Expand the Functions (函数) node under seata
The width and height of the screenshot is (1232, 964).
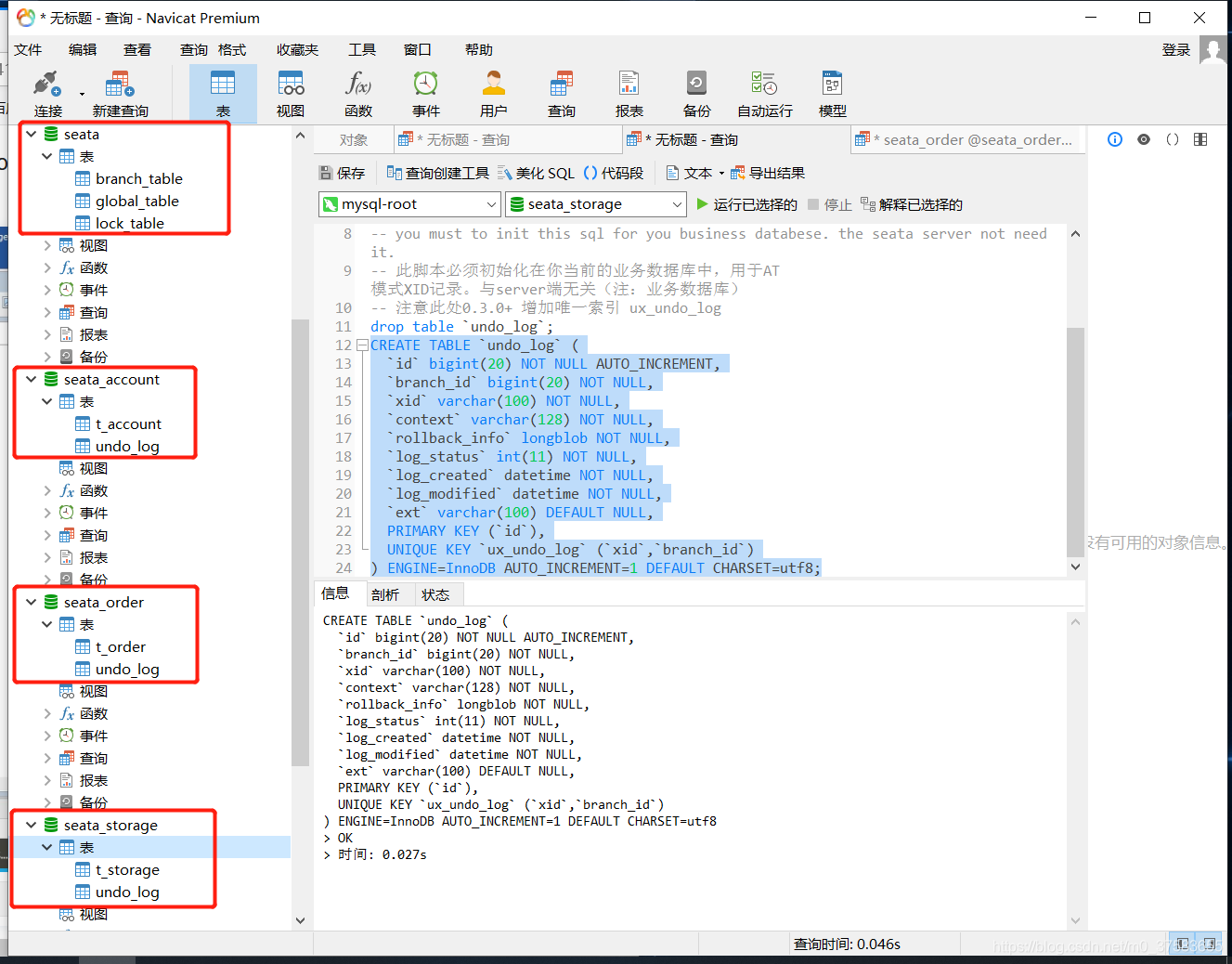pos(47,267)
